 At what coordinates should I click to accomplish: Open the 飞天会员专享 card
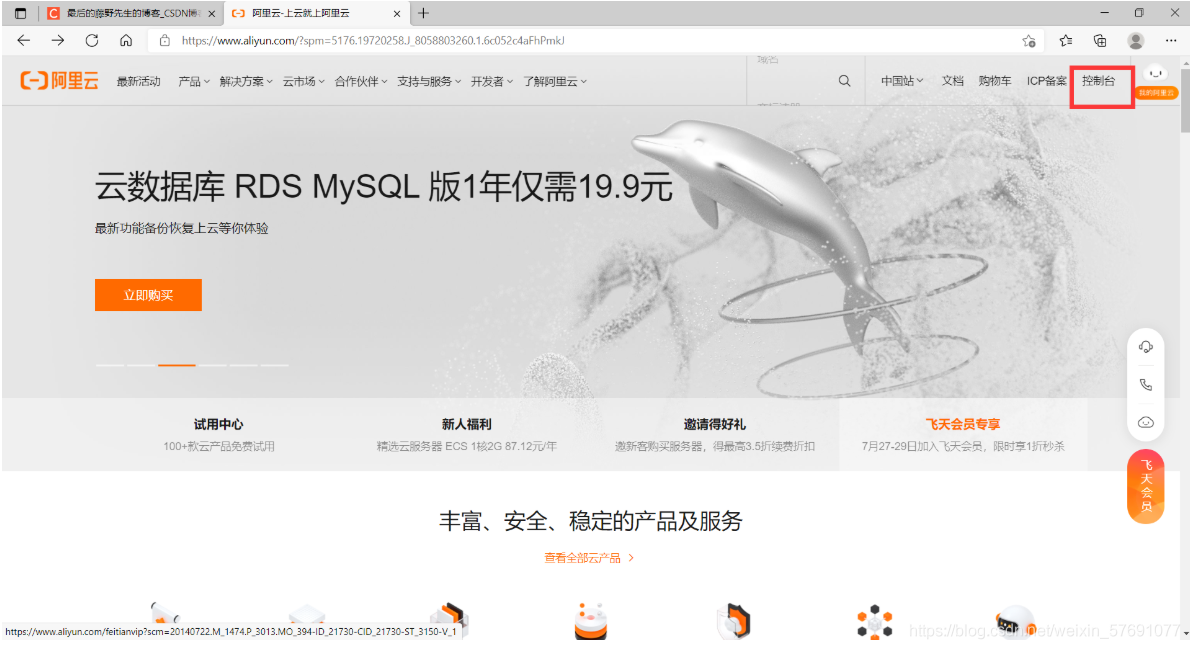coord(962,434)
